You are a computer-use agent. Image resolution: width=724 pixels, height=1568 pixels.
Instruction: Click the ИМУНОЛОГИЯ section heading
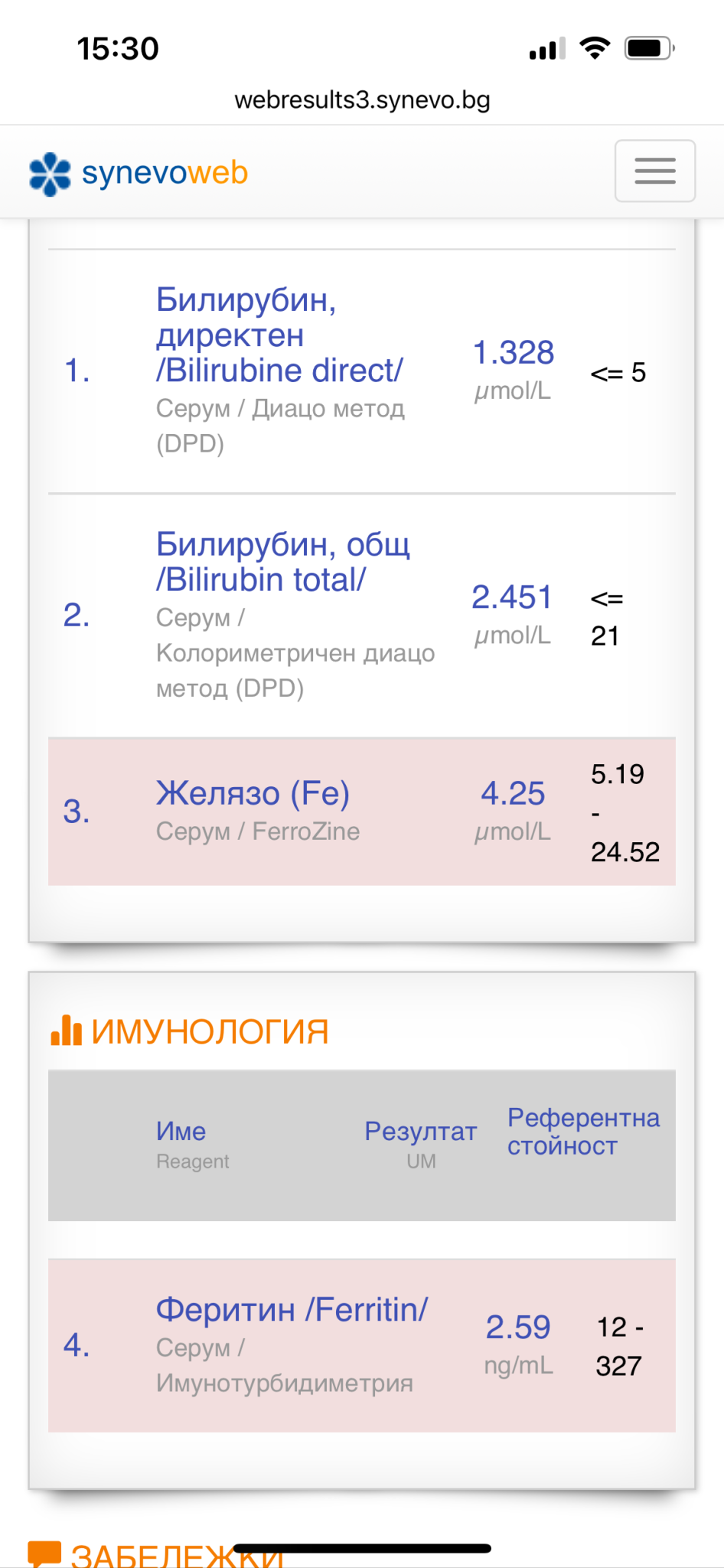pos(210,1032)
